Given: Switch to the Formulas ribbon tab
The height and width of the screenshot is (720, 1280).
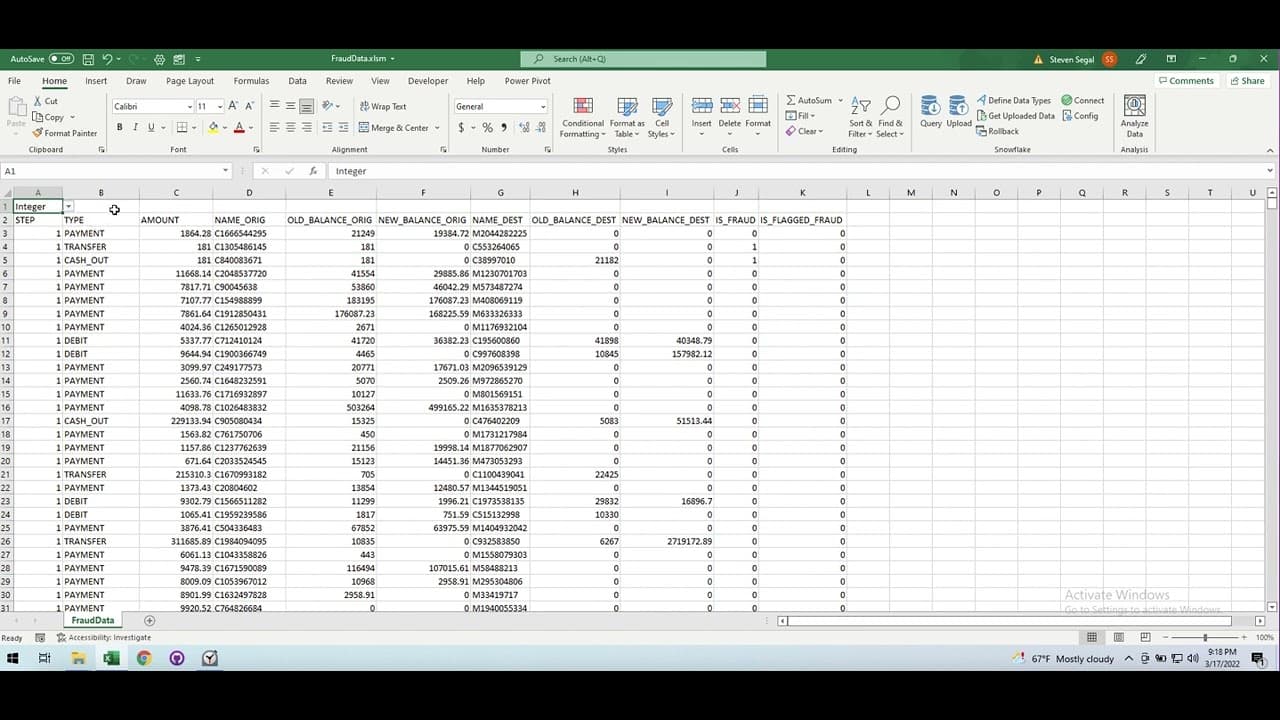Looking at the screenshot, I should [x=251, y=81].
